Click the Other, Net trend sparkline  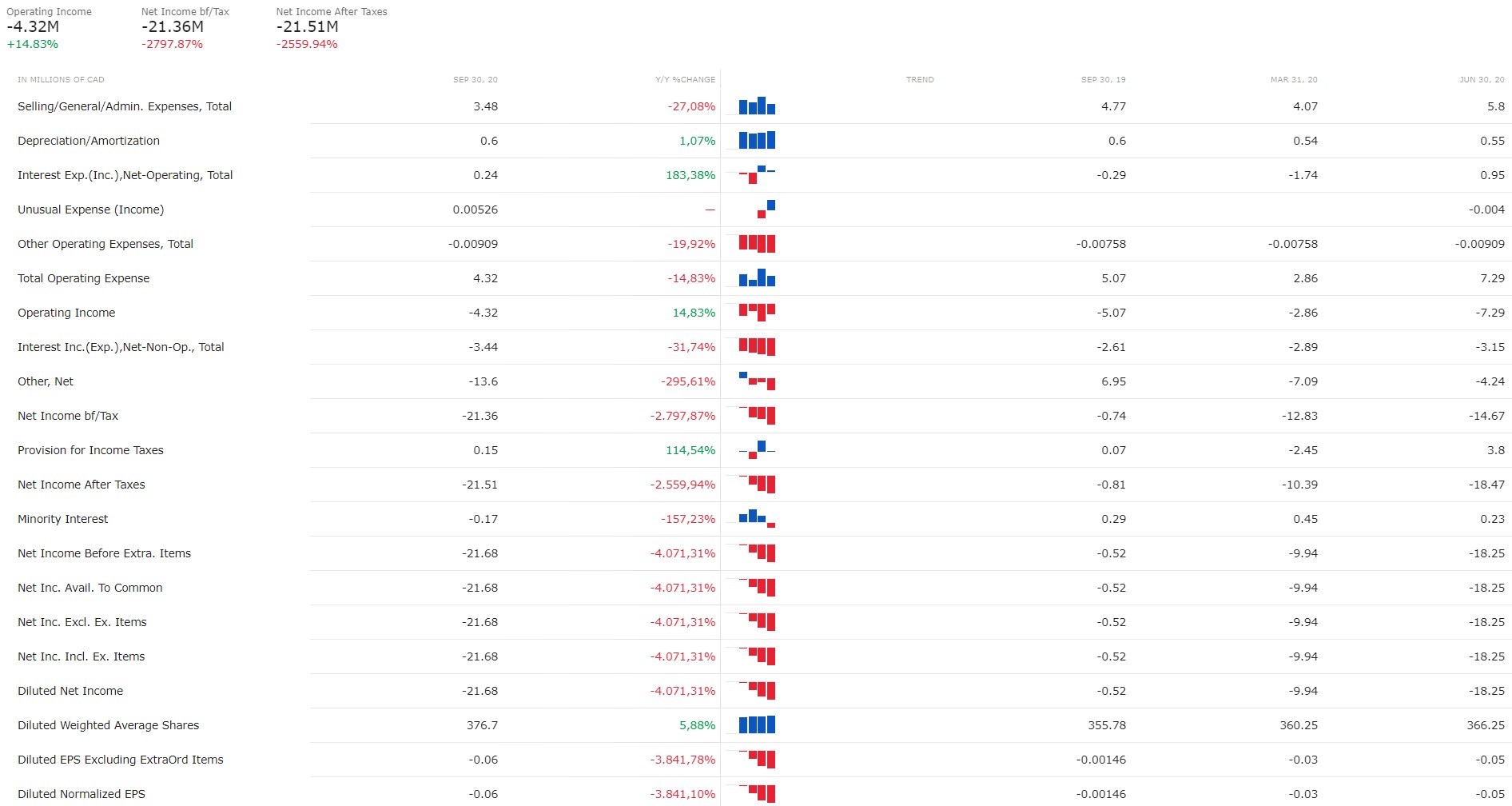(x=757, y=381)
